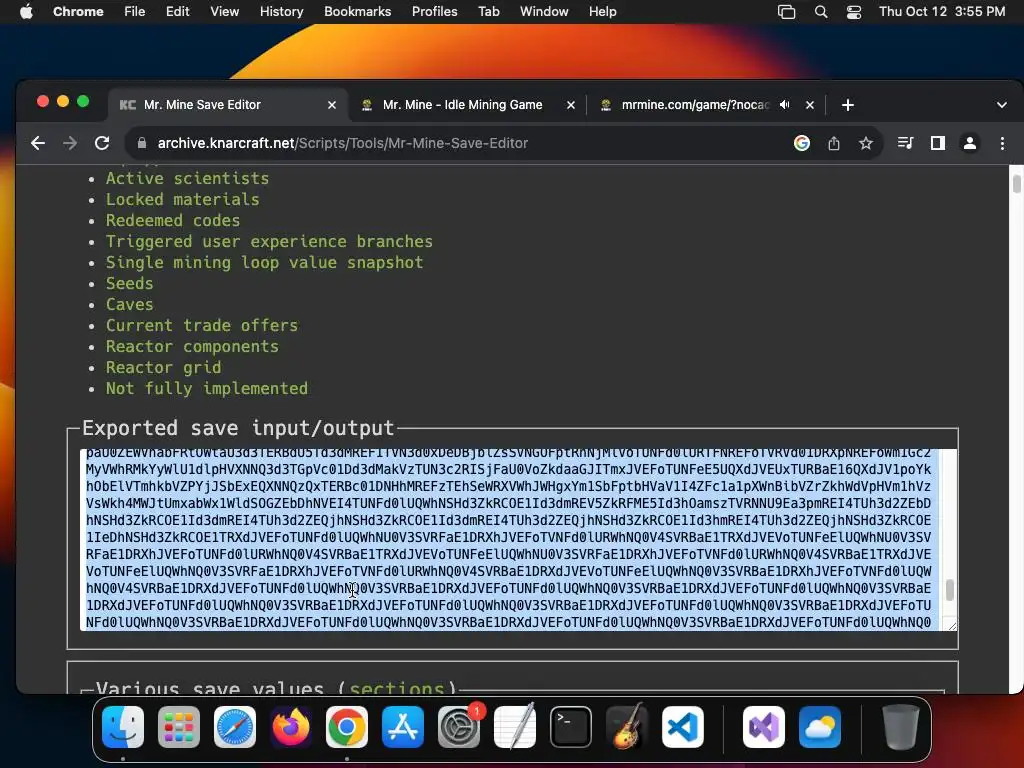This screenshot has height=768, width=1024.
Task: Open the Edit menu
Action: pos(177,12)
